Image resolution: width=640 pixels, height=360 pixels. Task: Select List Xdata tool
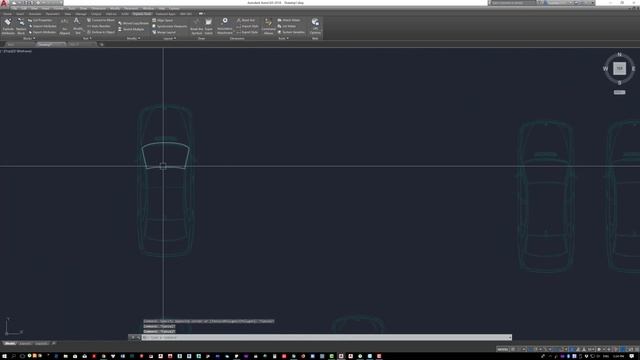coord(287,26)
